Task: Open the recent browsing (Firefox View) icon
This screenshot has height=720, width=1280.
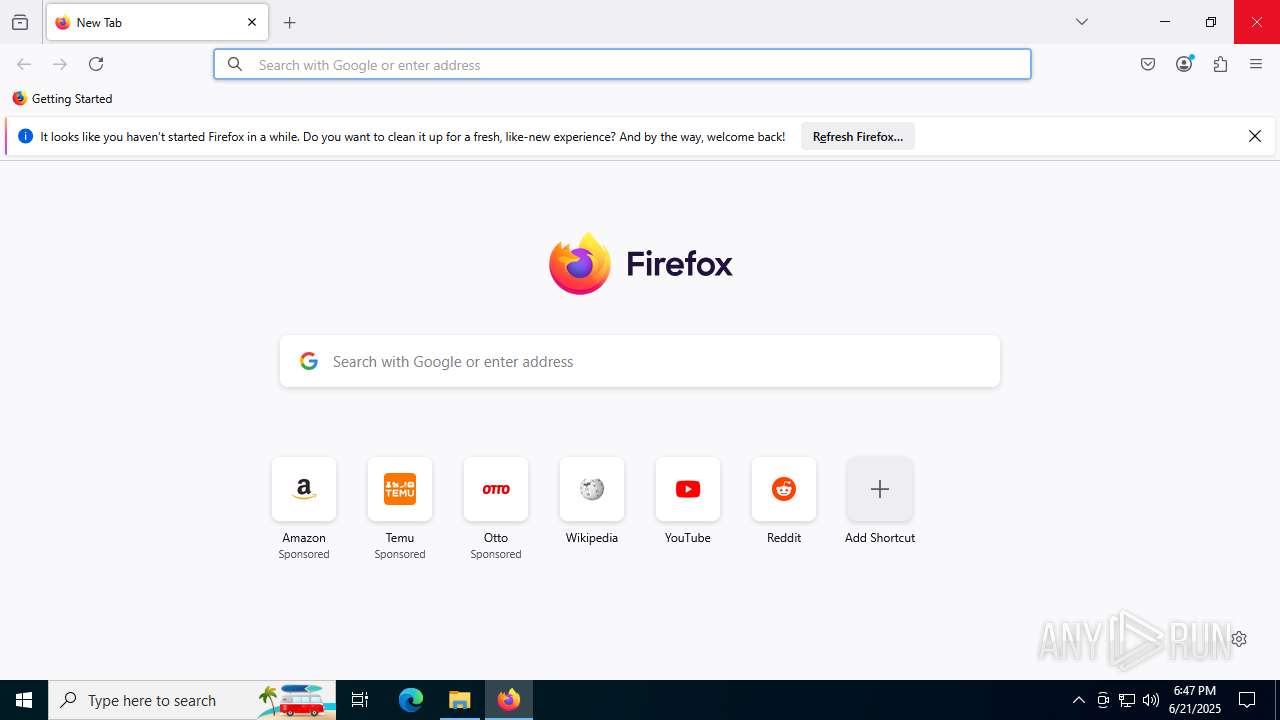Action: (x=20, y=22)
